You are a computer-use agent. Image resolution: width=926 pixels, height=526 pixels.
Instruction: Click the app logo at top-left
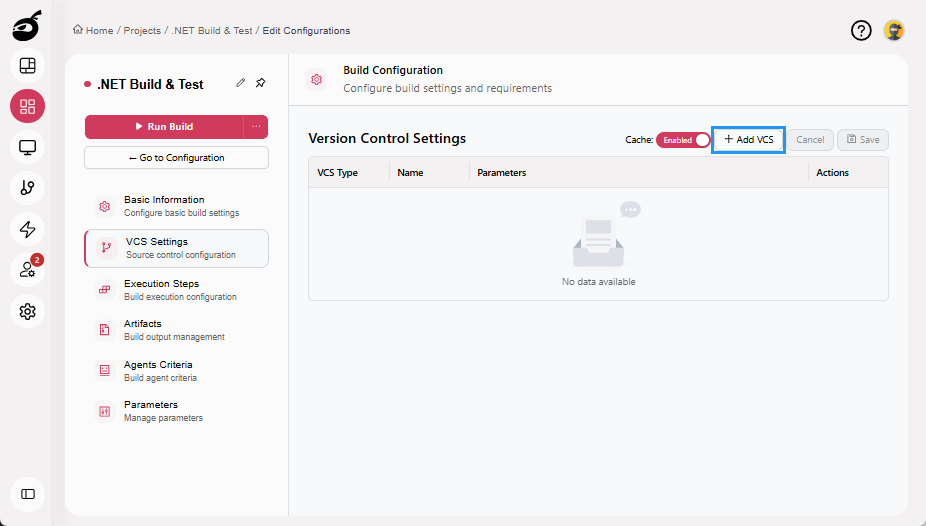pyautogui.click(x=27, y=26)
